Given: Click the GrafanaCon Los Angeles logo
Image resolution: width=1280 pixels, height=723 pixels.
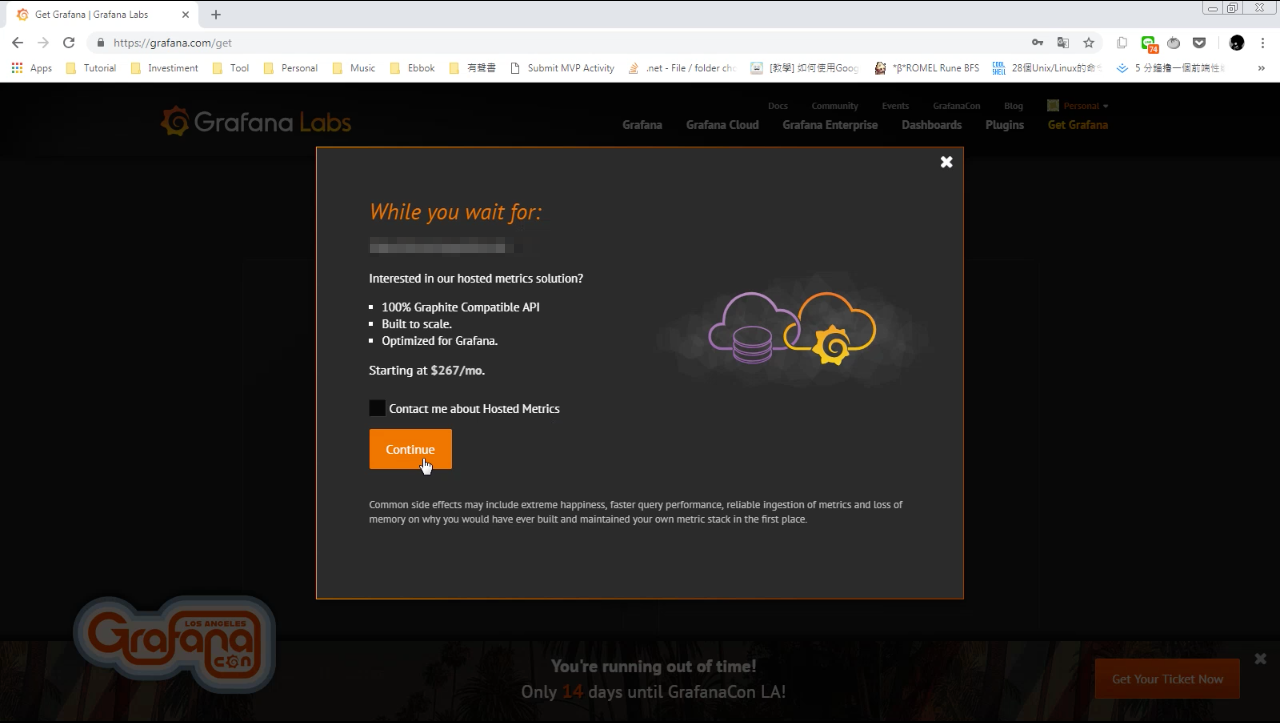Looking at the screenshot, I should [x=174, y=645].
